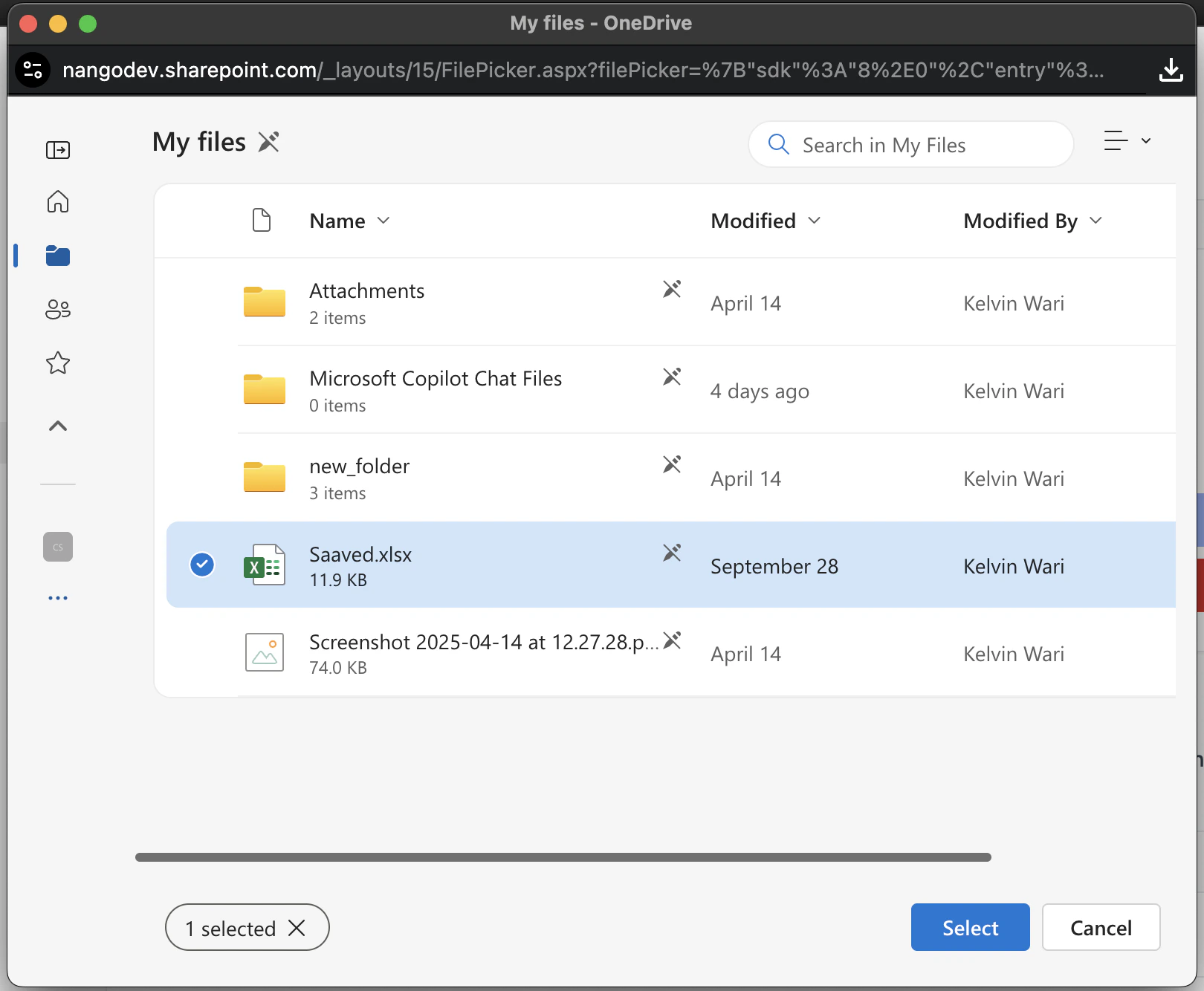Deselect the Saaved.xlsx checkmark
The width and height of the screenshot is (1204, 991).
point(201,565)
